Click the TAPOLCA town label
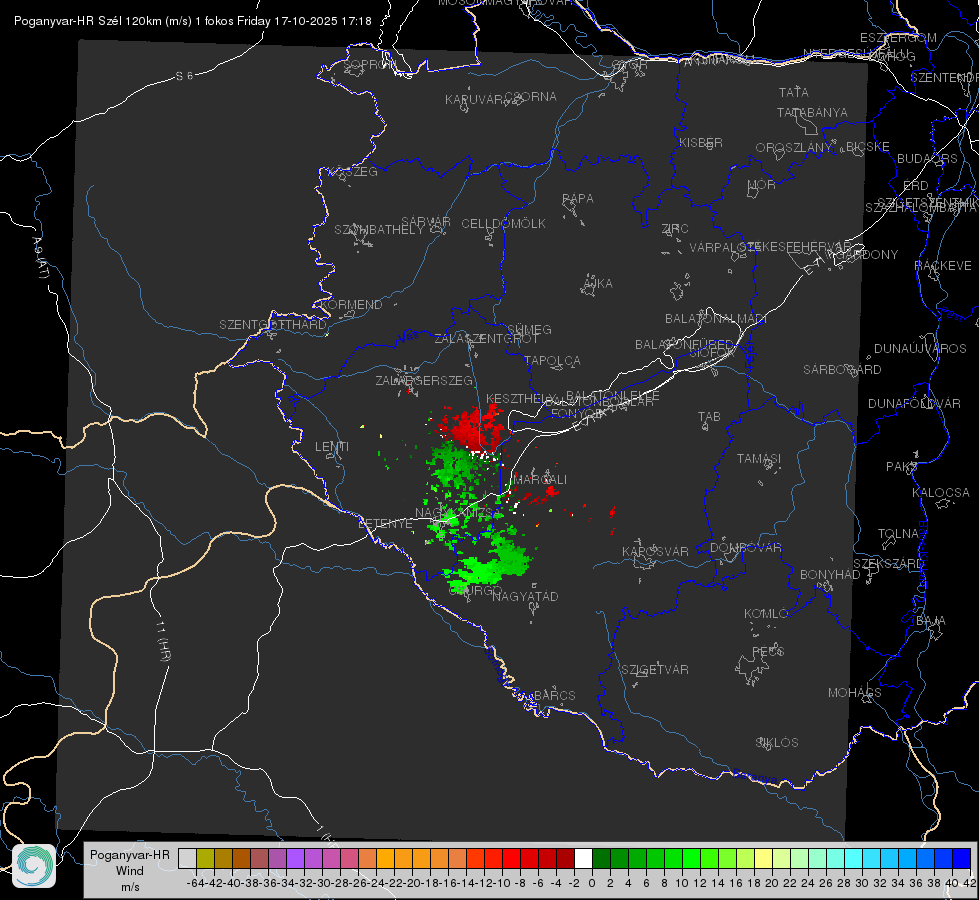This screenshot has height=900, width=979. click(552, 360)
